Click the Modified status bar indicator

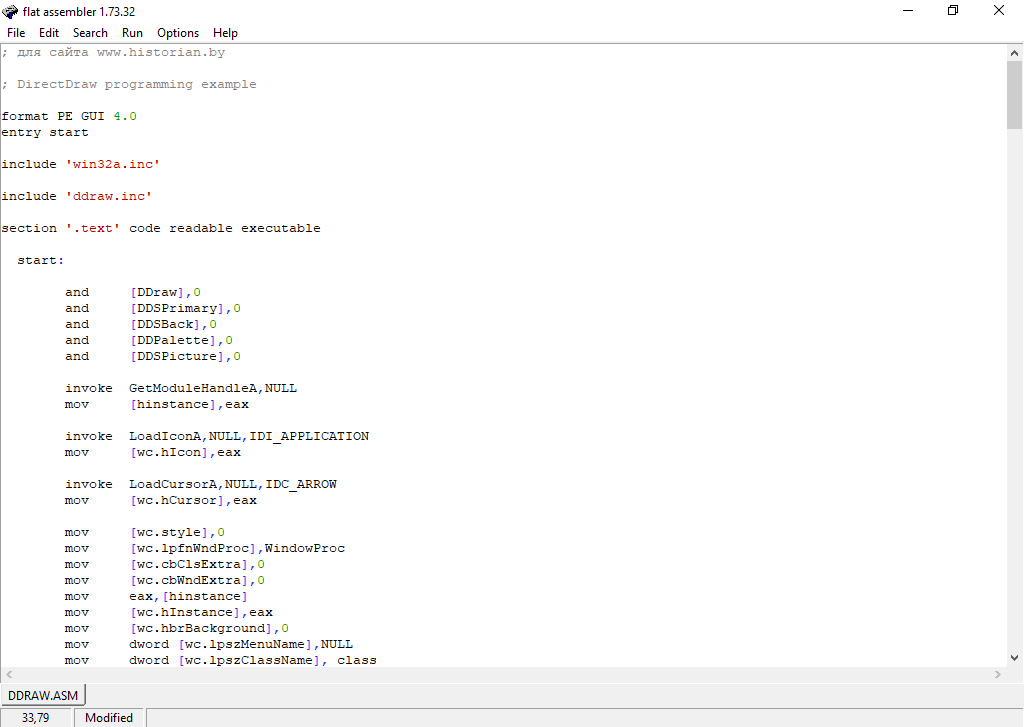109,717
